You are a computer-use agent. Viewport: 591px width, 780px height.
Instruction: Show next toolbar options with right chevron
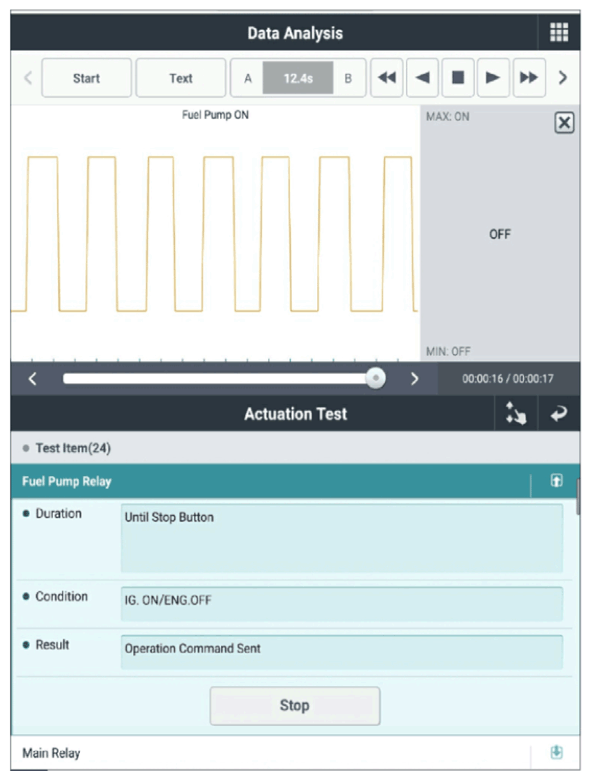[563, 78]
